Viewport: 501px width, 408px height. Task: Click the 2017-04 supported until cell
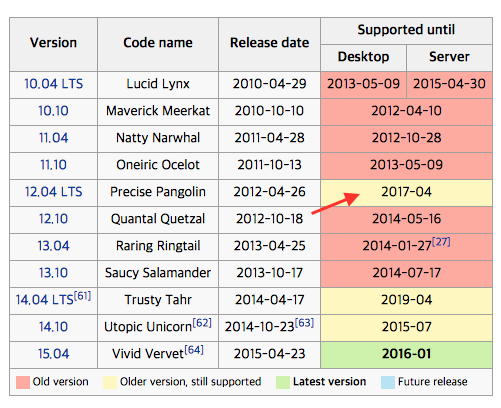tap(406, 192)
